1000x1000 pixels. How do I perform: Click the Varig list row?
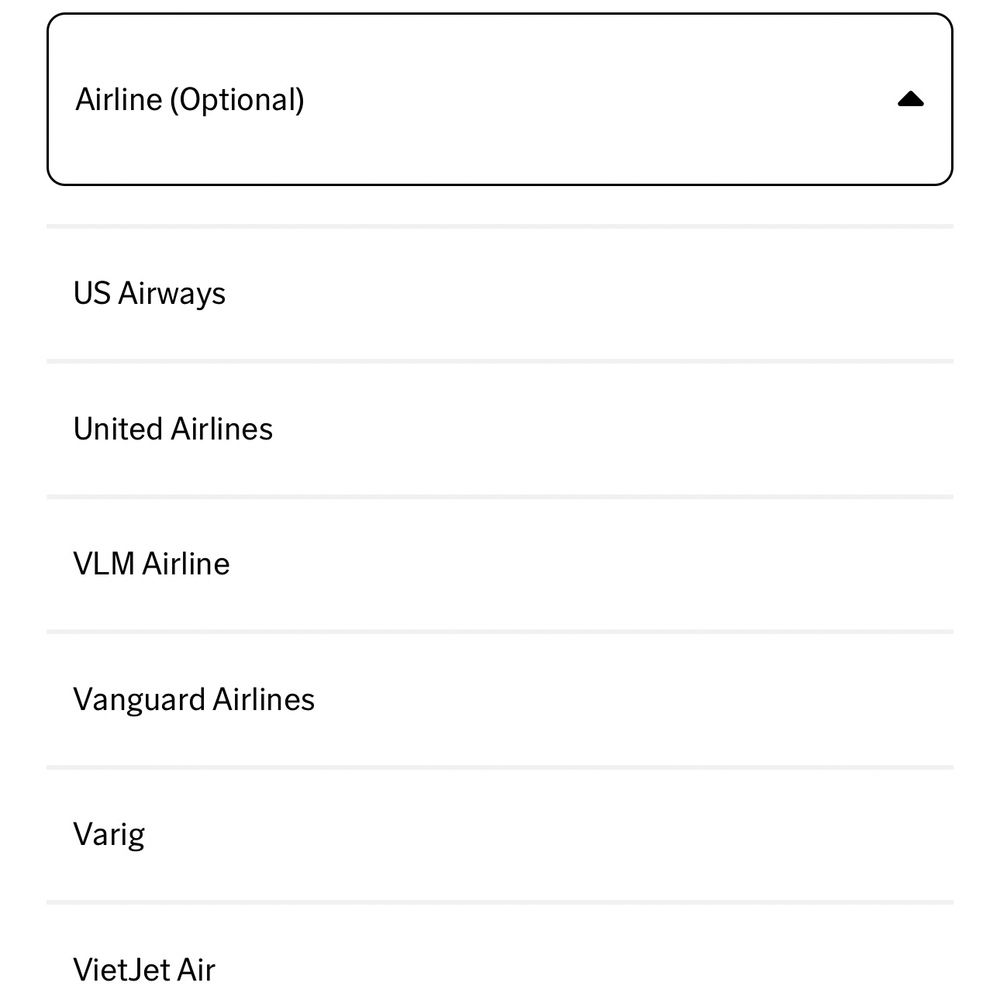500,833
